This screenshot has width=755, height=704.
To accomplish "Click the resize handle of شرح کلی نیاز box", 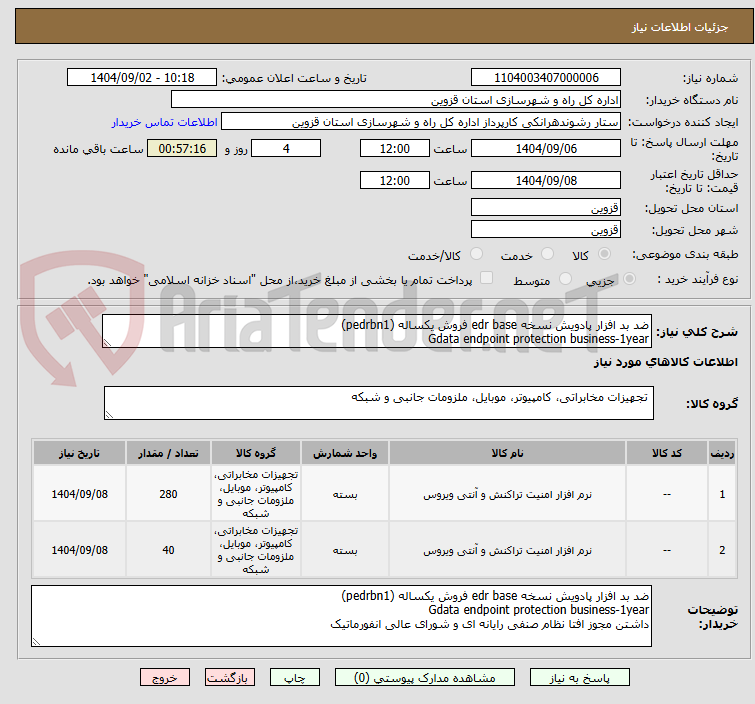I will (x=107, y=343).
